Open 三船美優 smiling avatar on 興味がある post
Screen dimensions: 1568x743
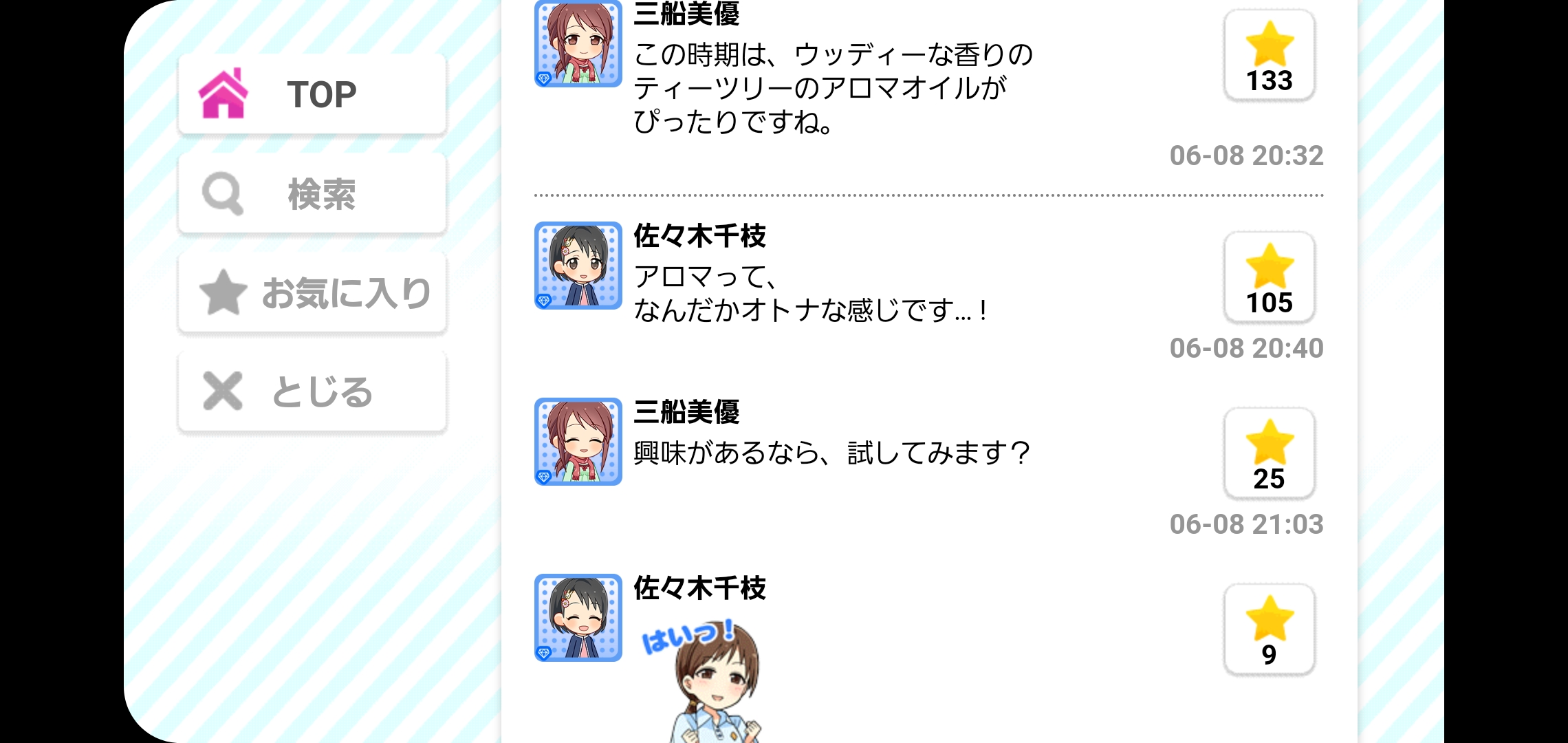coord(578,442)
